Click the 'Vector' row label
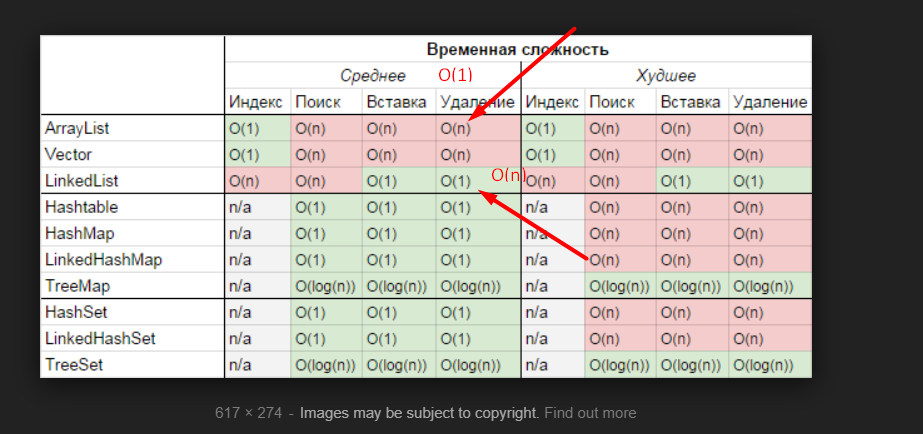 pos(68,154)
